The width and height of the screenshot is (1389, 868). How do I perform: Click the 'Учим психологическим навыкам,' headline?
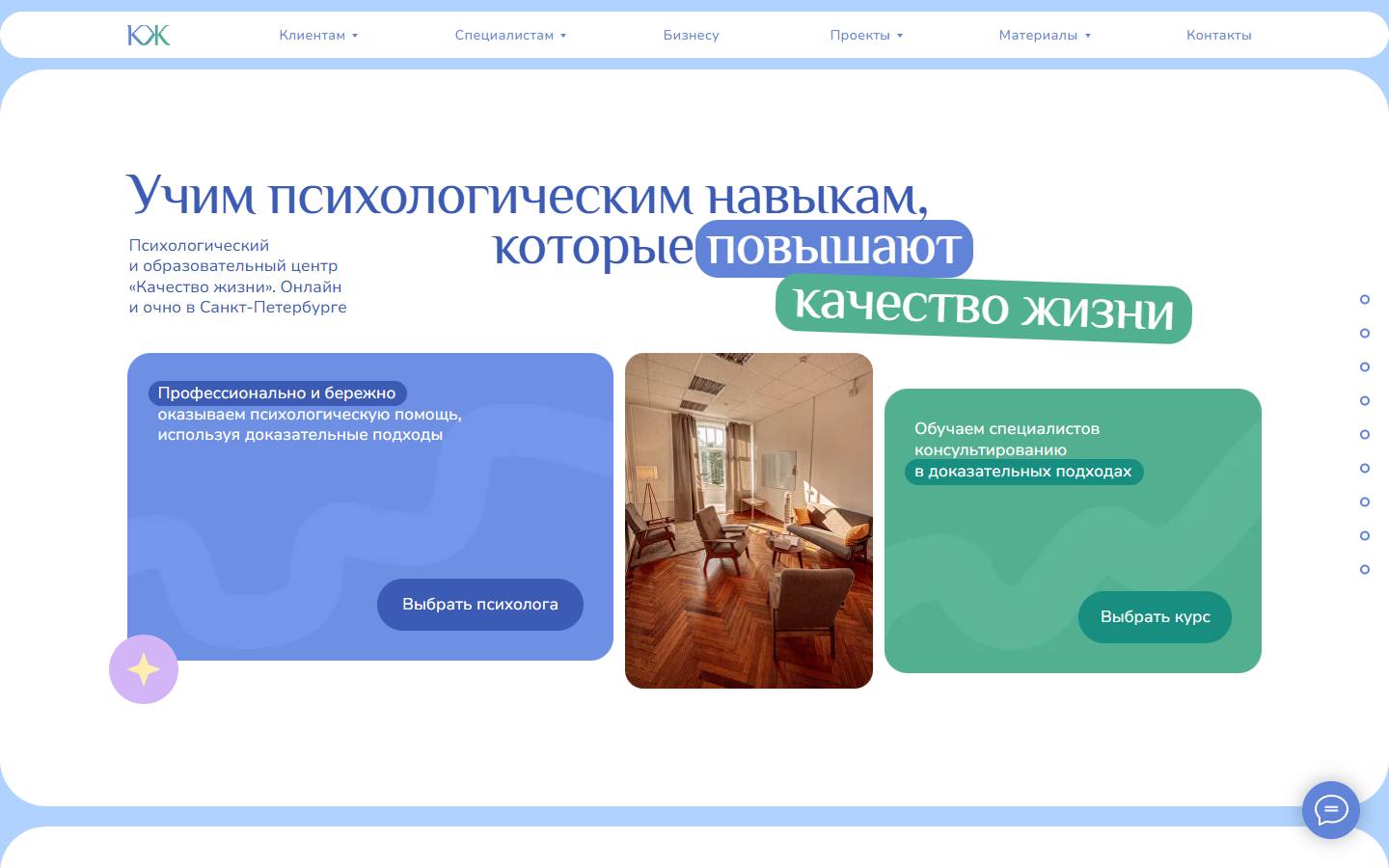click(527, 195)
